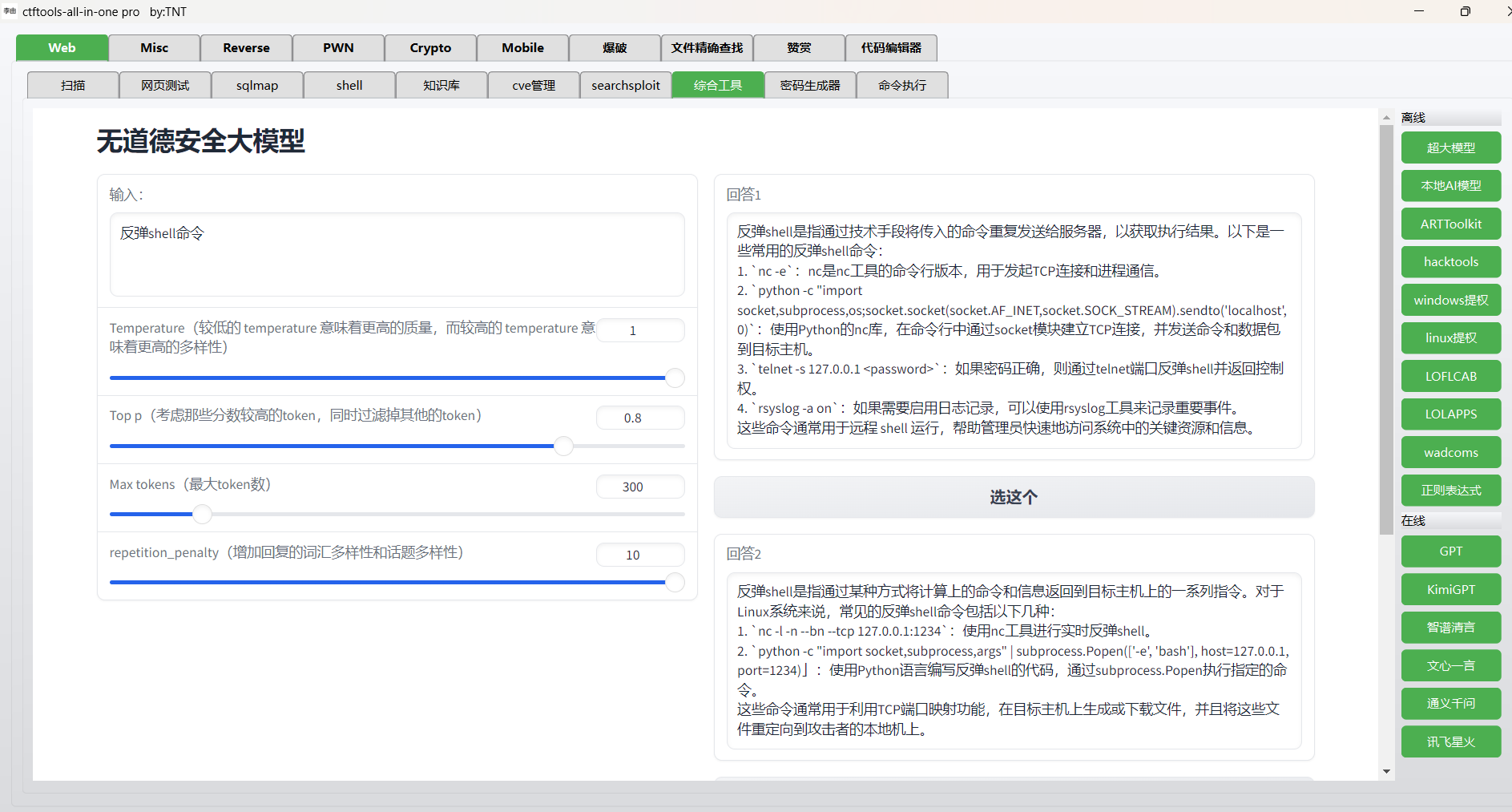Click the Temperature slider handle
The image size is (1512, 812).
[675, 378]
